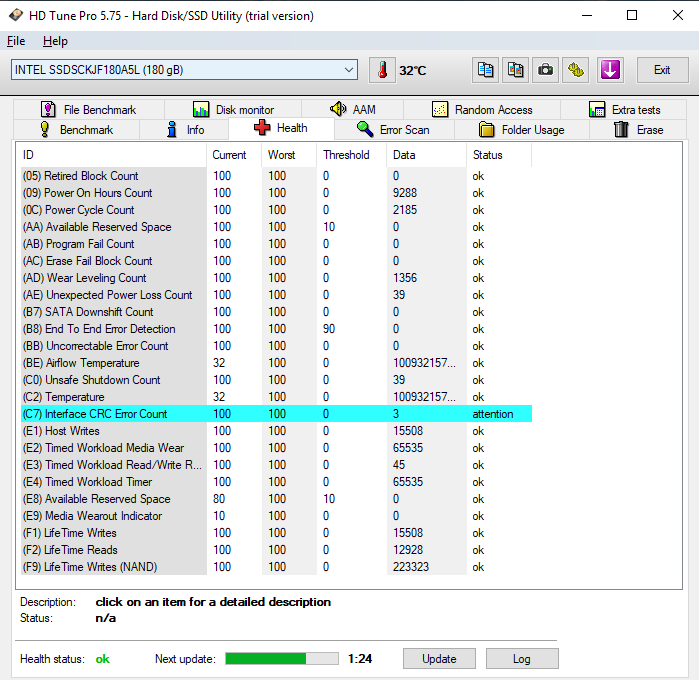Select (E2) Timed Workload Media Wear row
Viewport: 699px width, 680px height.
pos(276,448)
